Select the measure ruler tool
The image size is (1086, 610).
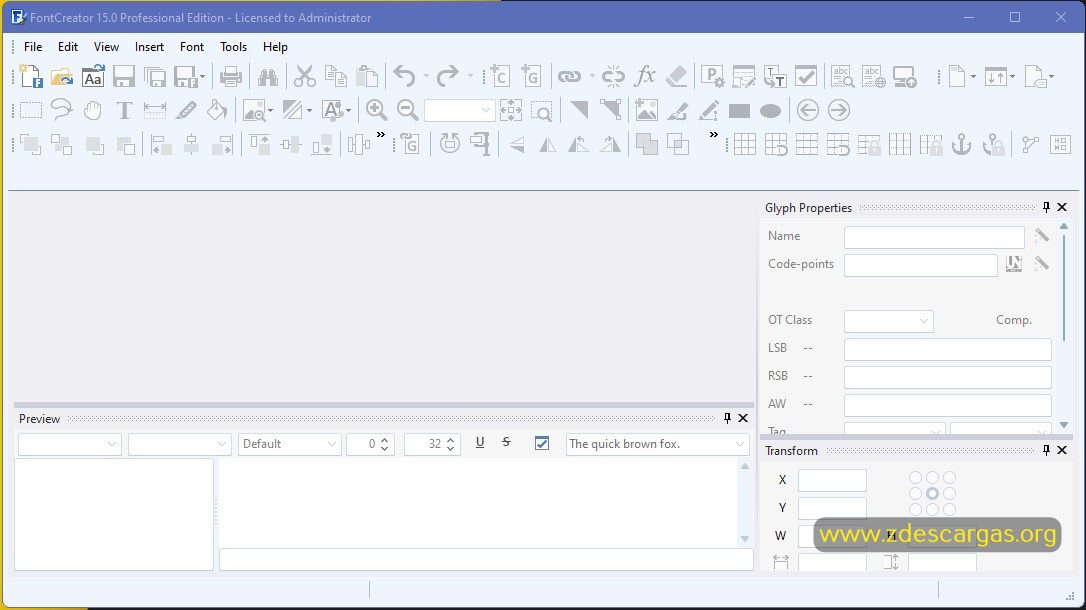(155, 110)
